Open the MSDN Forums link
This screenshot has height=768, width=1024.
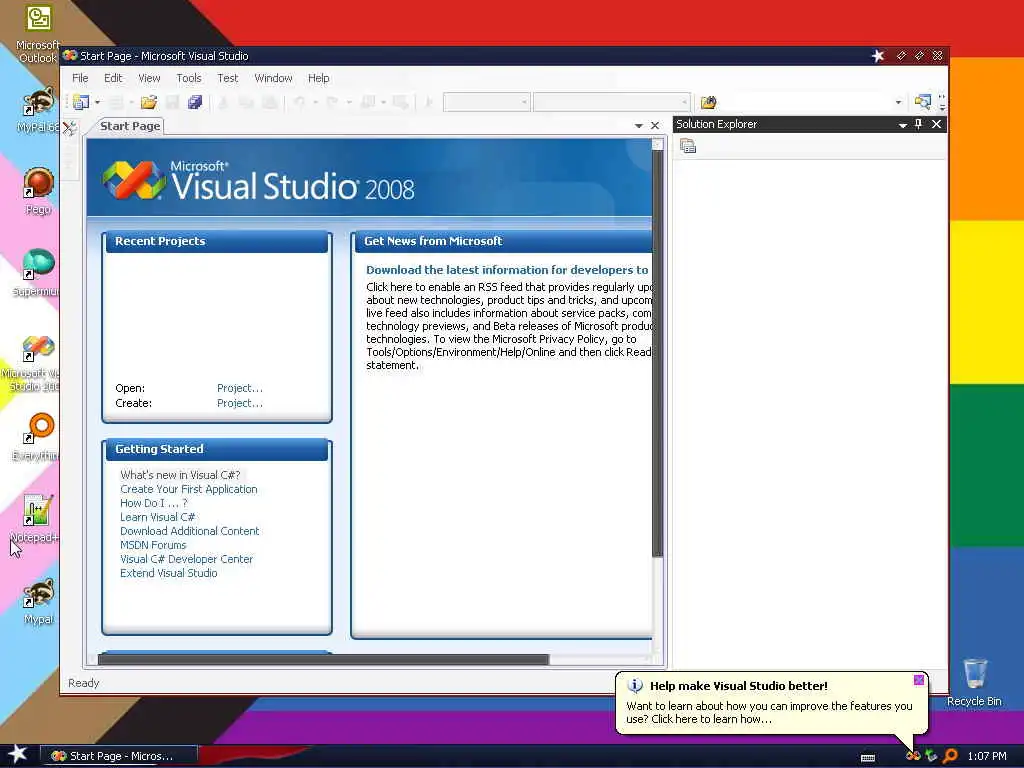153,545
